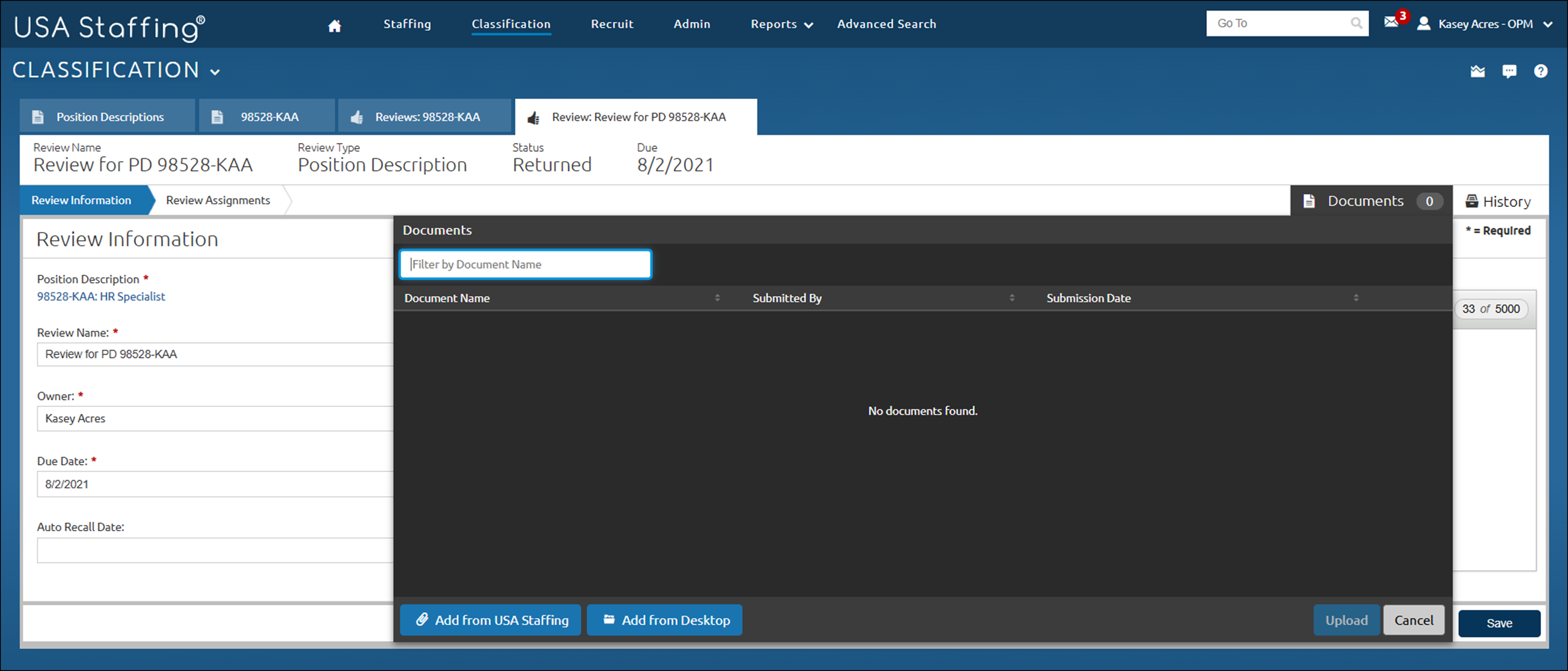
Task: Open the Staffing menu
Action: coord(408,24)
